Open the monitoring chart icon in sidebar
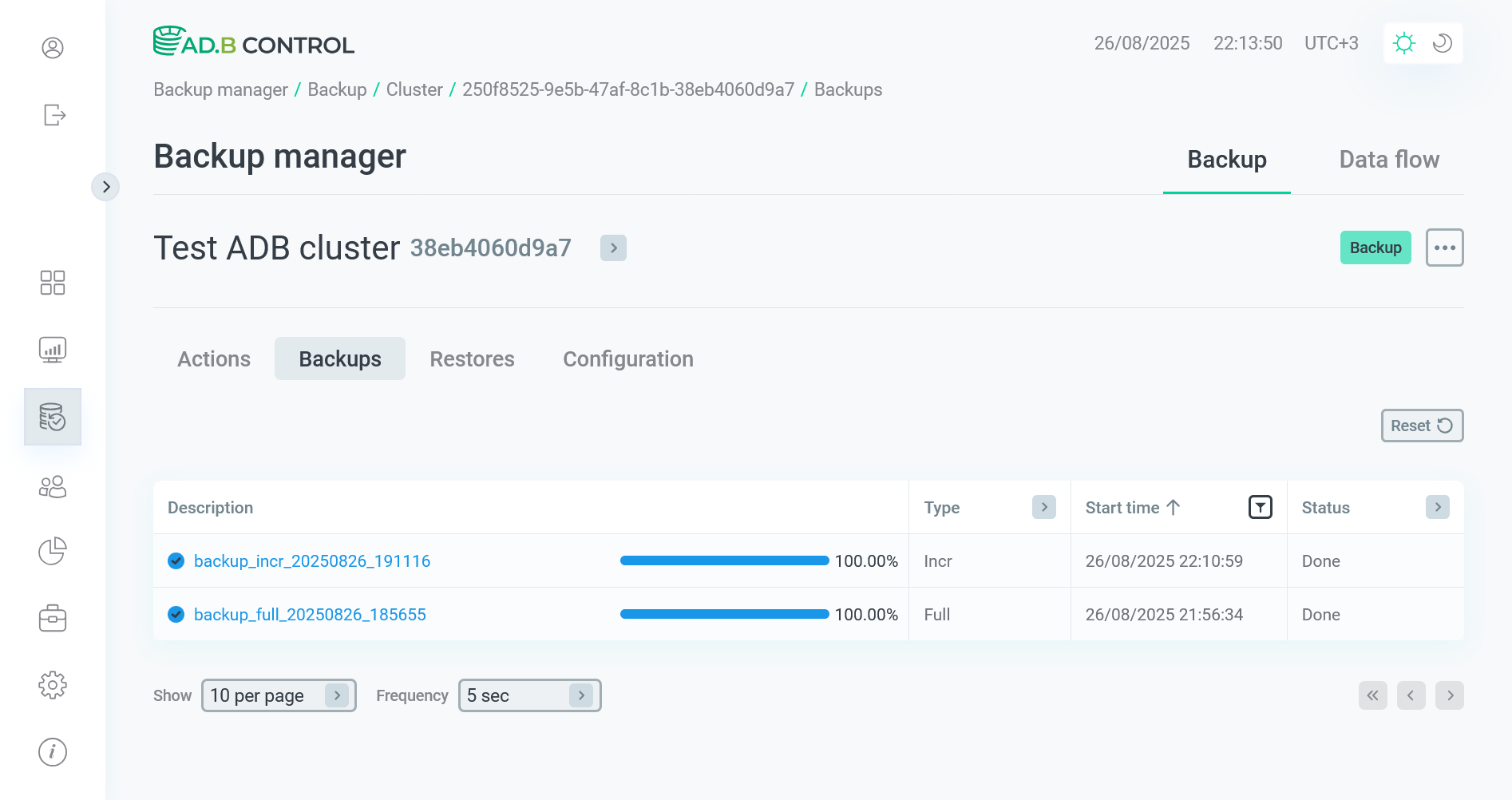This screenshot has height=800, width=1512. [x=53, y=350]
